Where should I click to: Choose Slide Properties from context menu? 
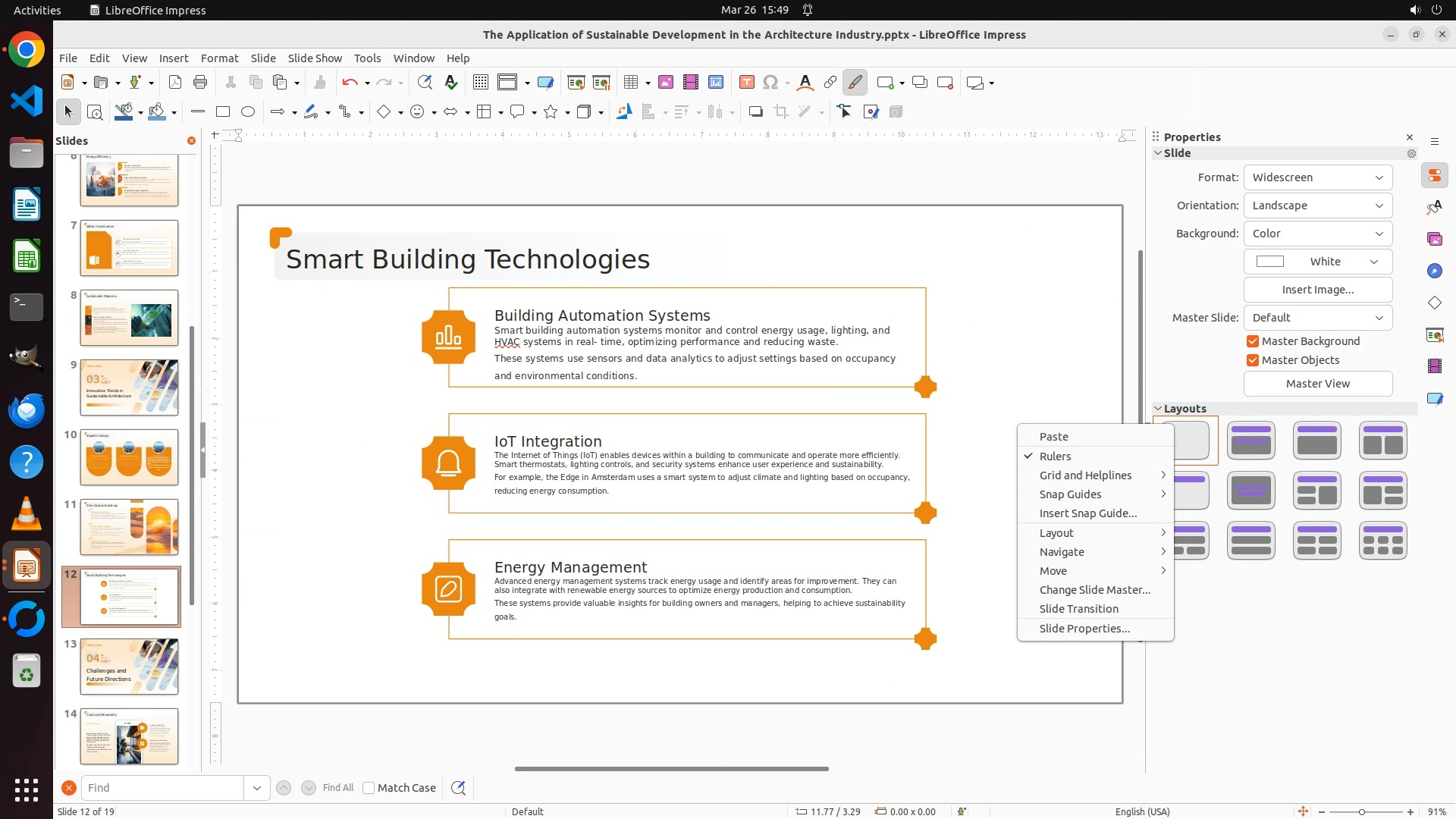(1084, 629)
